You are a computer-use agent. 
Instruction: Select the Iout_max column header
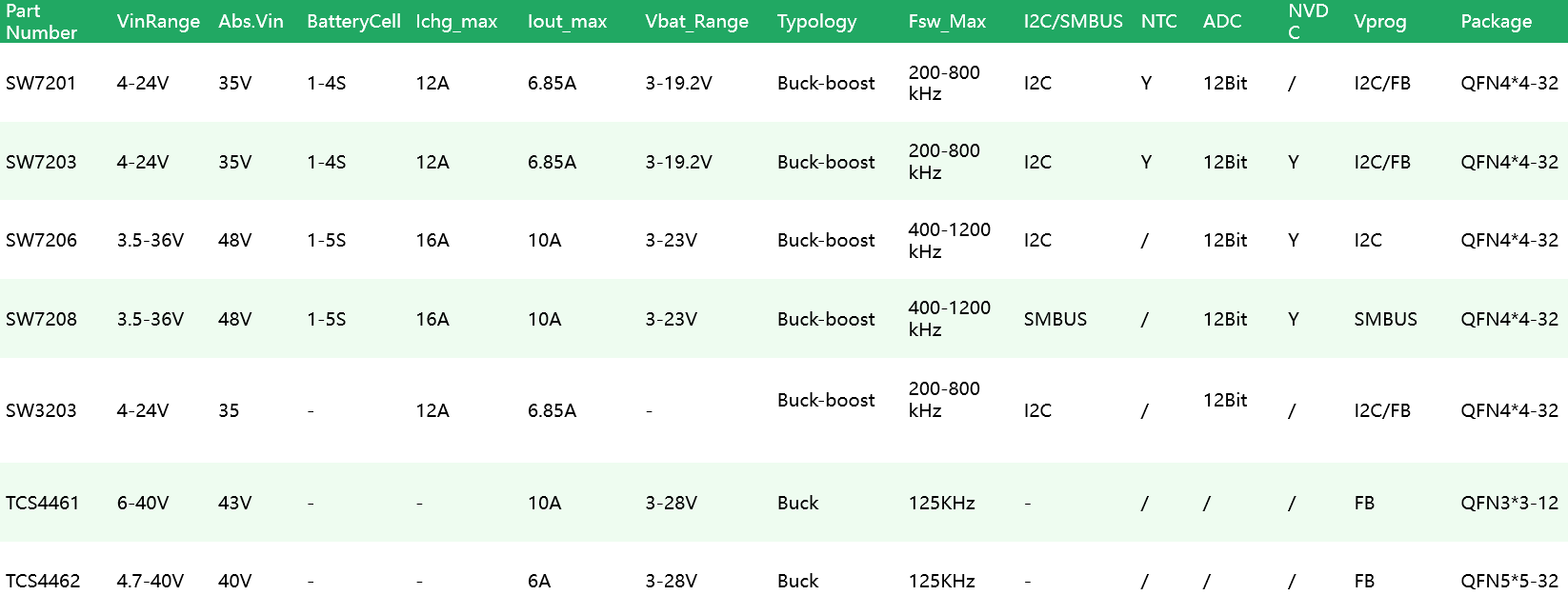pos(567,21)
